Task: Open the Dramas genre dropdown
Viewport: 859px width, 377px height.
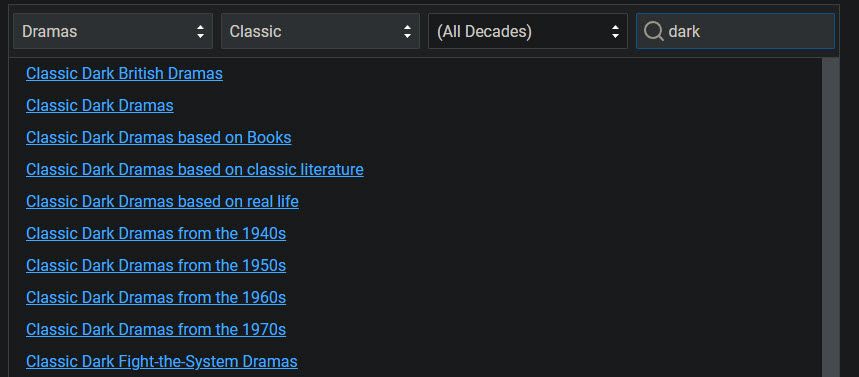Action: coord(113,31)
